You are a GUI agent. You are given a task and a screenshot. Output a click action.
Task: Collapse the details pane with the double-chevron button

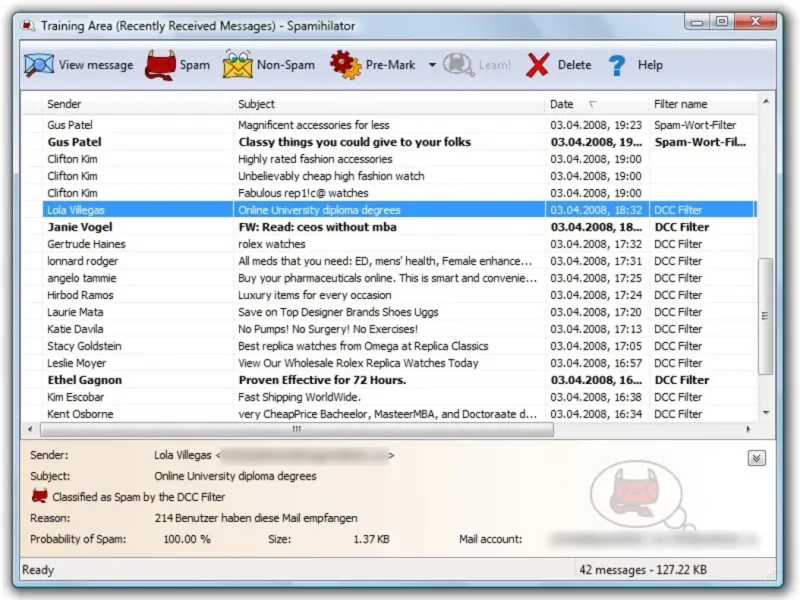(x=756, y=458)
